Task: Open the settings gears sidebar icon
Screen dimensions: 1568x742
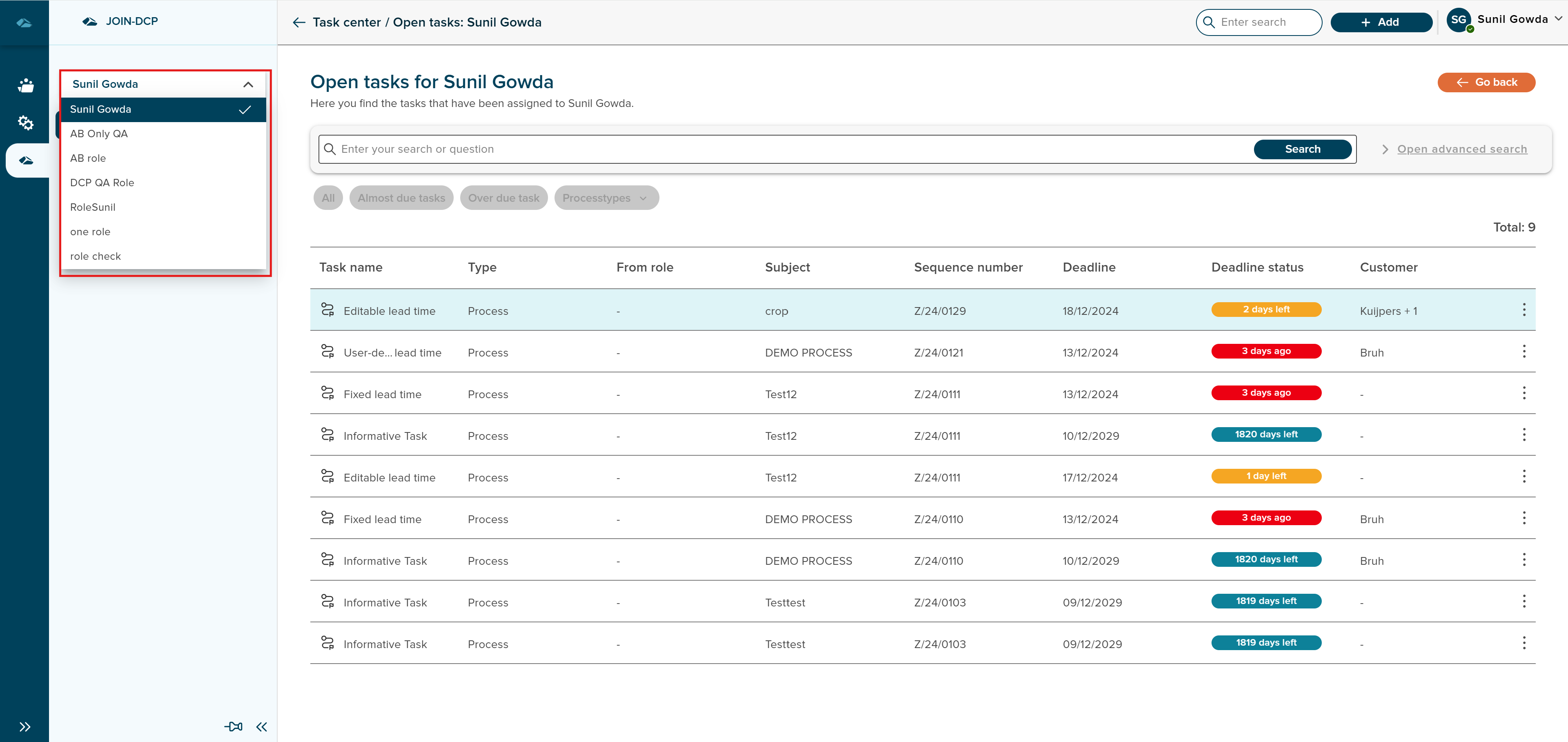Action: pos(25,123)
